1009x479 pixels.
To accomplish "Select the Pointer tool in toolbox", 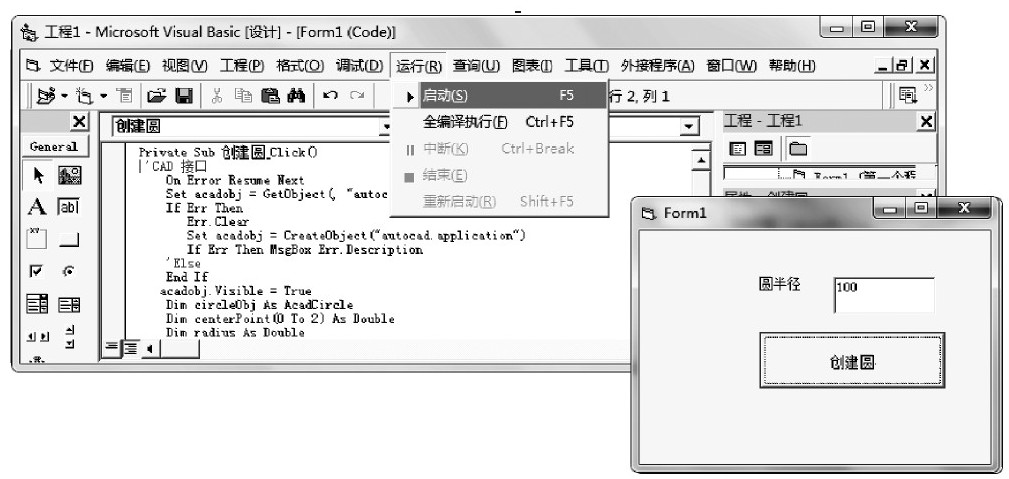I will pyautogui.click(x=38, y=175).
